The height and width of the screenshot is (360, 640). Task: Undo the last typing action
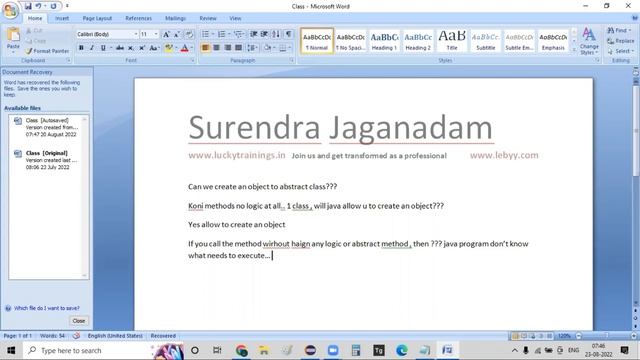coord(38,6)
